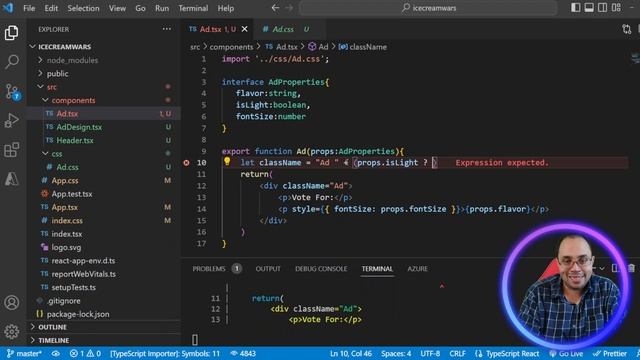
Task: Click the 4843 status bar item
Action: [x=243, y=353]
